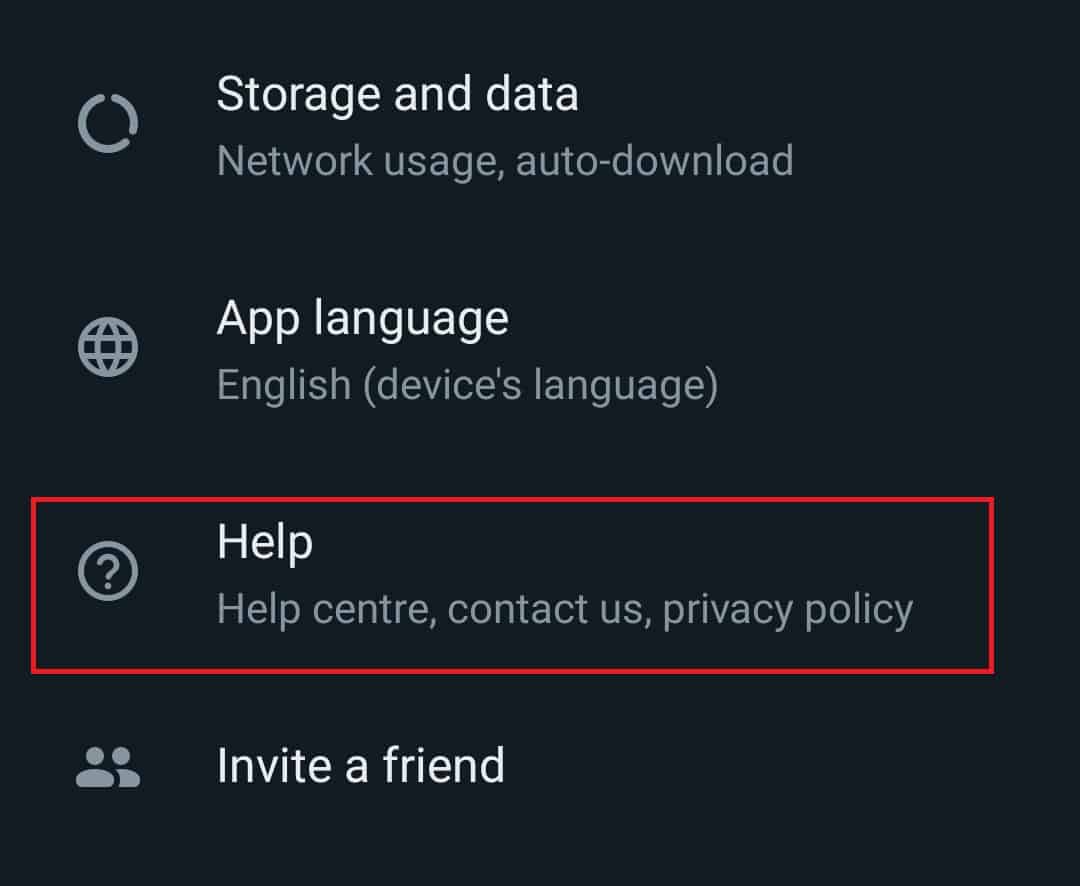The image size is (1080, 886).
Task: Open the Help title entry
Action: [265, 541]
